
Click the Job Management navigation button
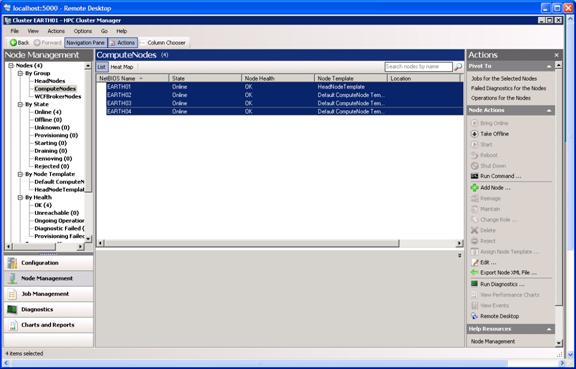click(x=48, y=294)
